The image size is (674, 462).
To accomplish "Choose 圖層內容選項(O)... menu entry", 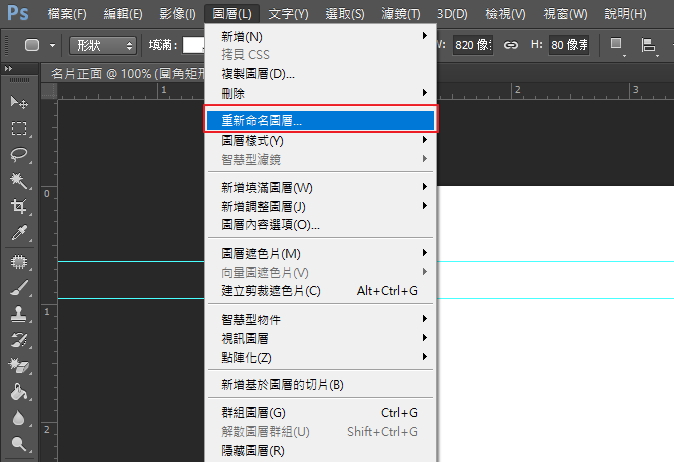I will [x=321, y=225].
